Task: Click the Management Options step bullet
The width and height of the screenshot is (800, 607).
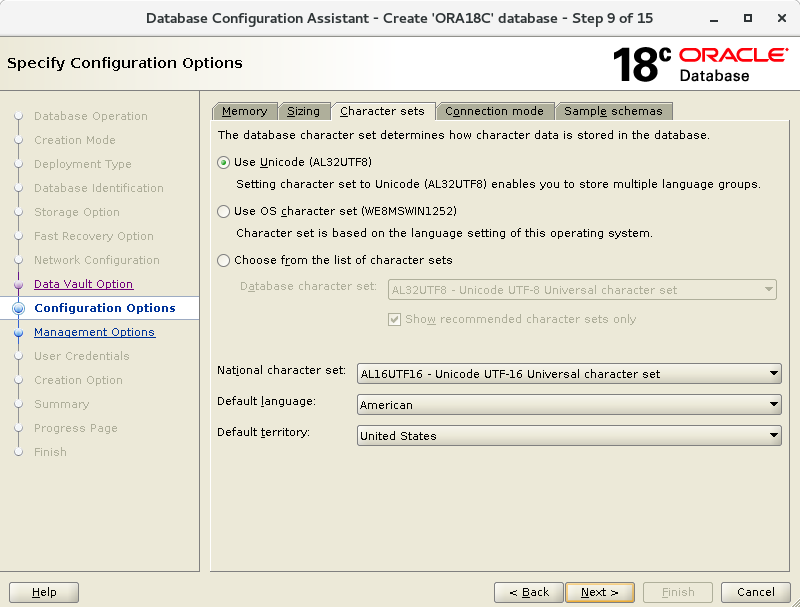Action: click(19, 333)
